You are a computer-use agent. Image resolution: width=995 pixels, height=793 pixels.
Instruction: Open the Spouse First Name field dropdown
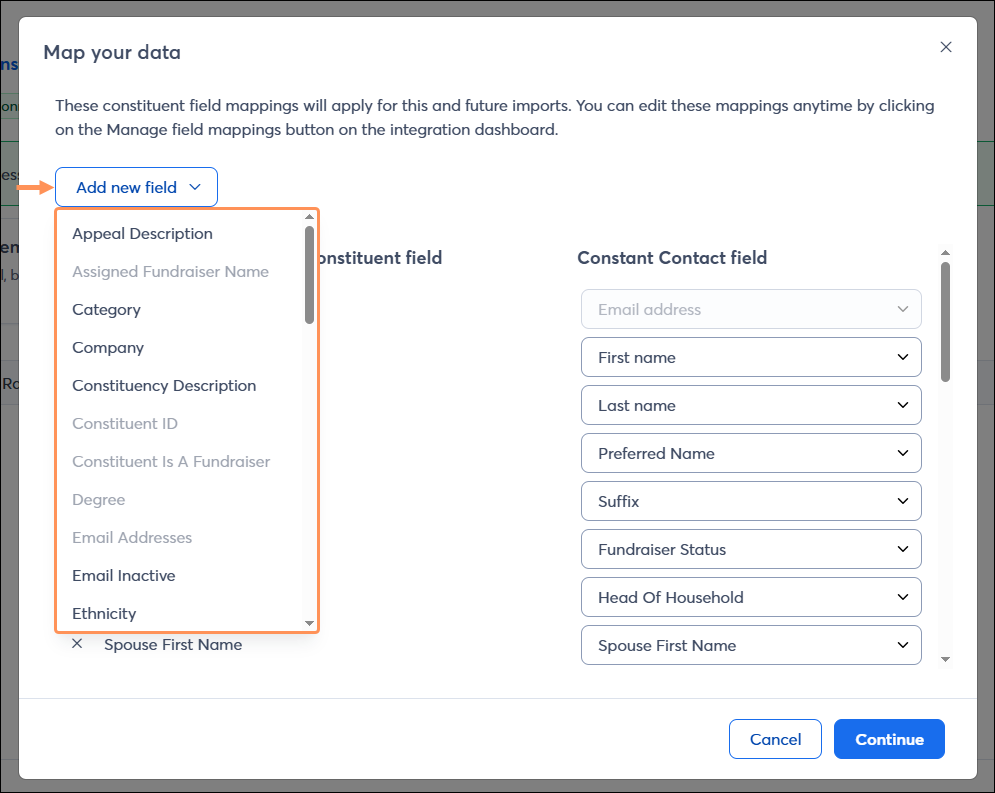coord(750,645)
